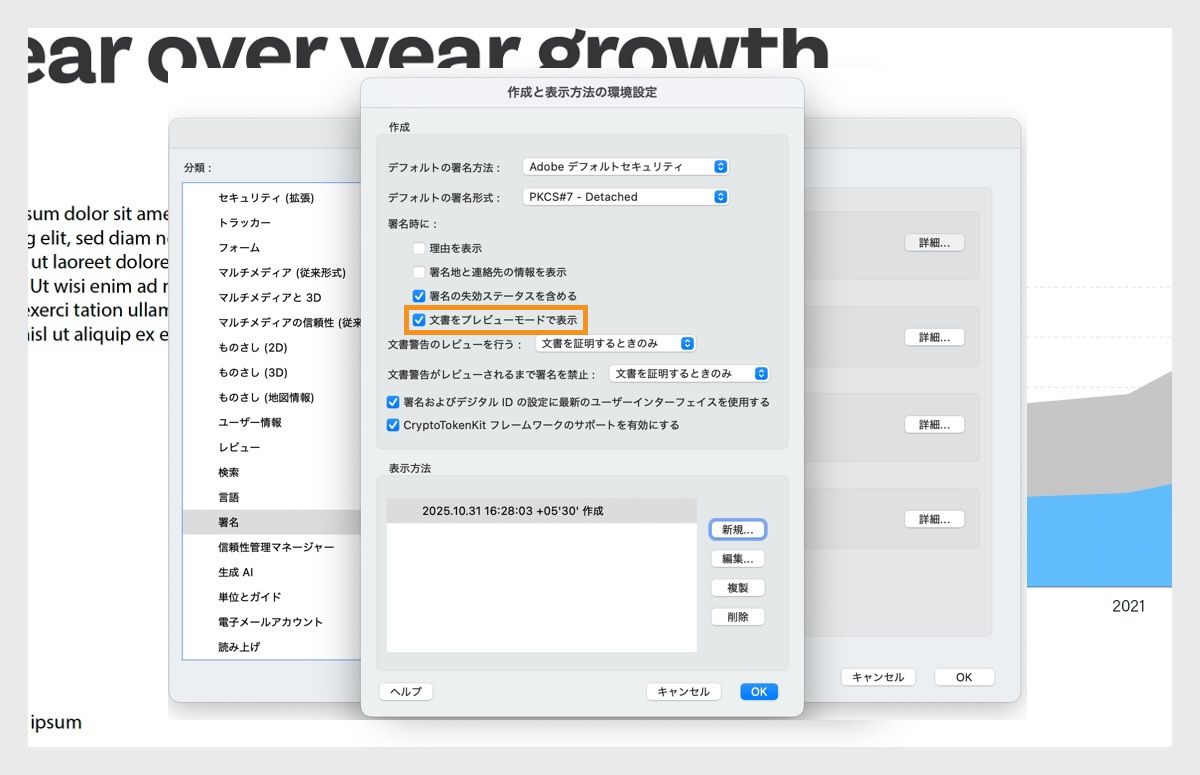Screen dimensions: 1200x775
Task: Select ものさし (2D) category
Action: 272,347
